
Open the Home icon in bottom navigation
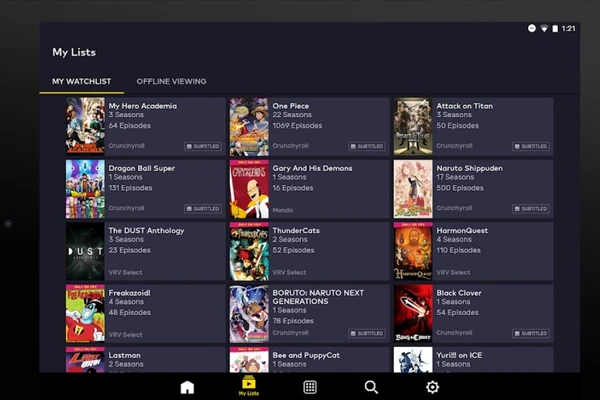click(187, 387)
